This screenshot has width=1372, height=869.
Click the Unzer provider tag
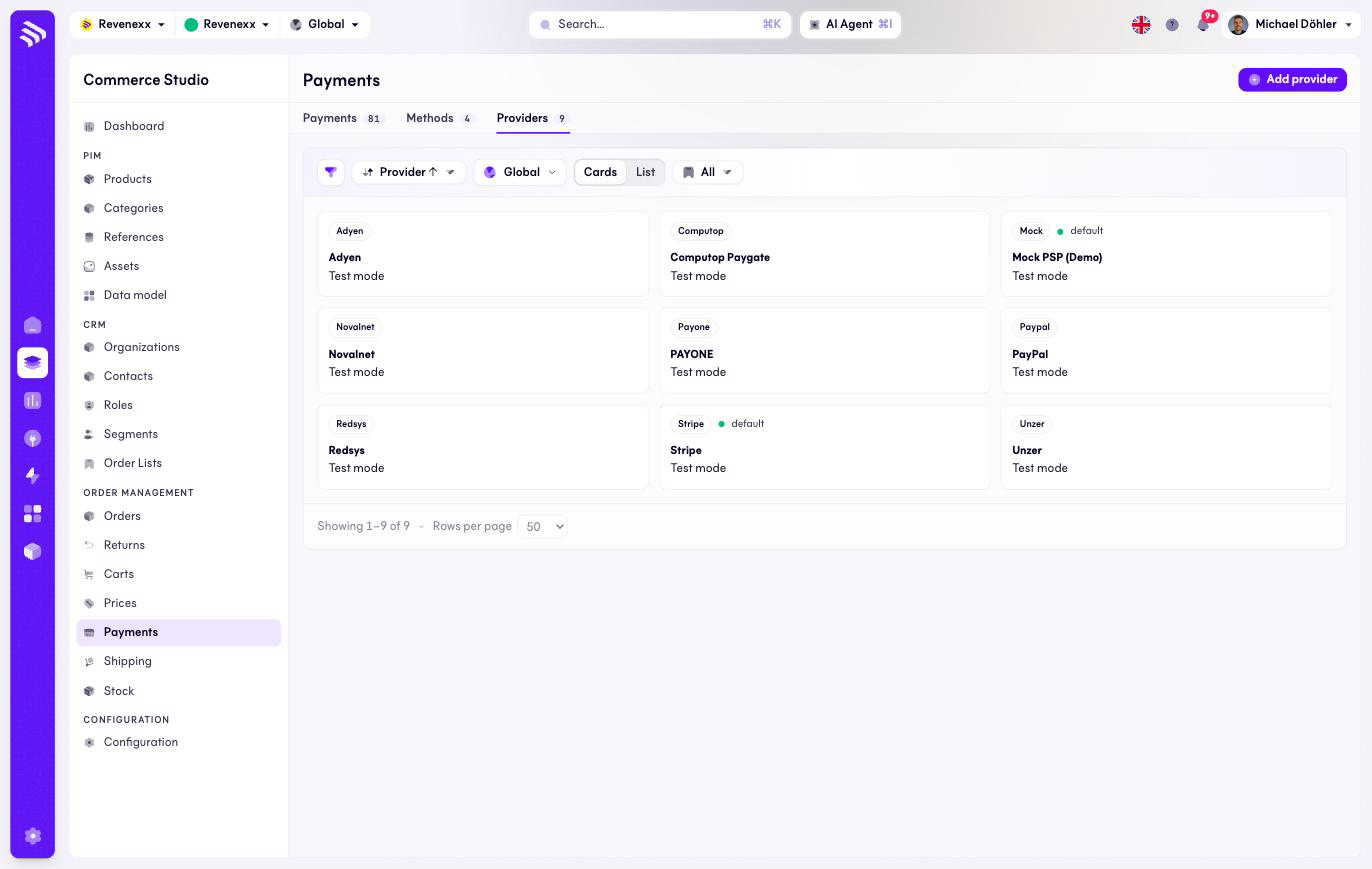1032,424
